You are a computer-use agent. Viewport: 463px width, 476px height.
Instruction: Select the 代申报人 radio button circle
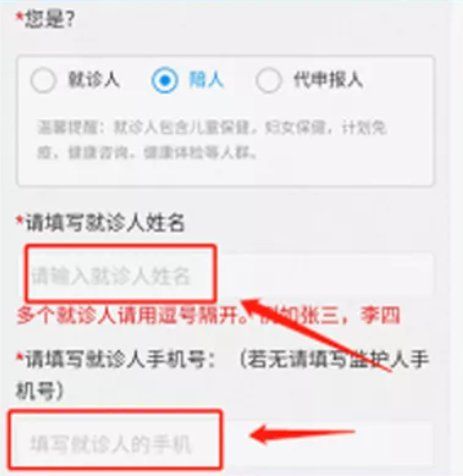268,80
